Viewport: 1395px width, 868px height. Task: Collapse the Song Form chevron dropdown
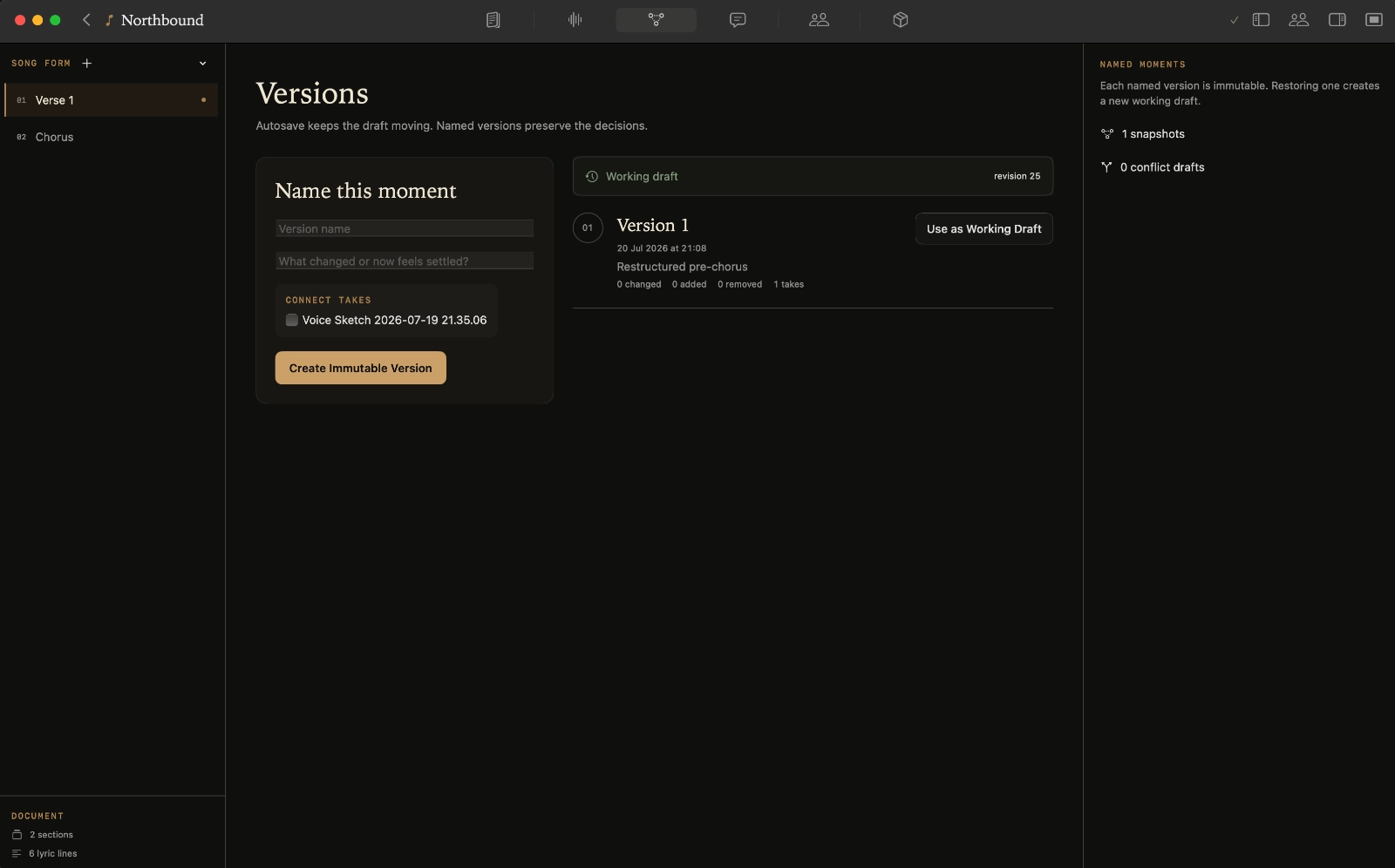pos(202,63)
